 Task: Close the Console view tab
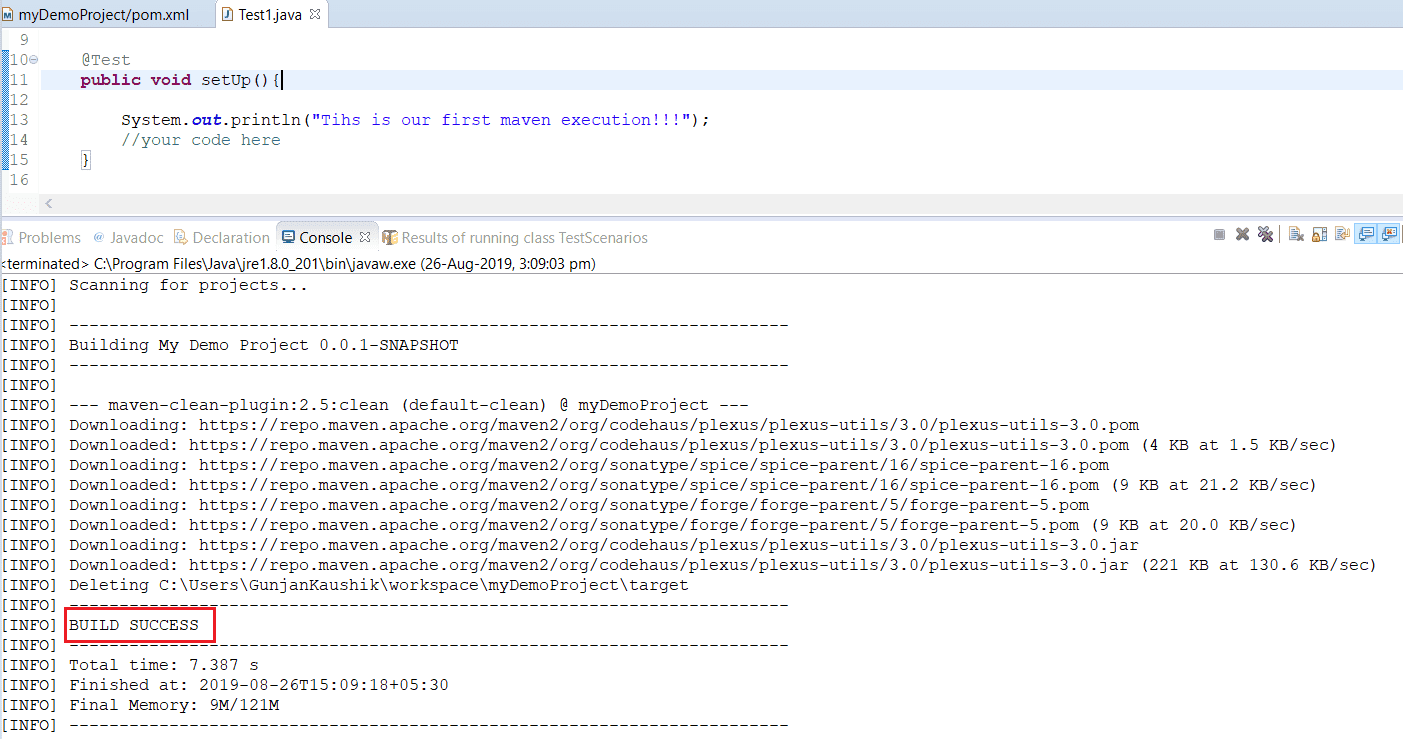[x=365, y=237]
